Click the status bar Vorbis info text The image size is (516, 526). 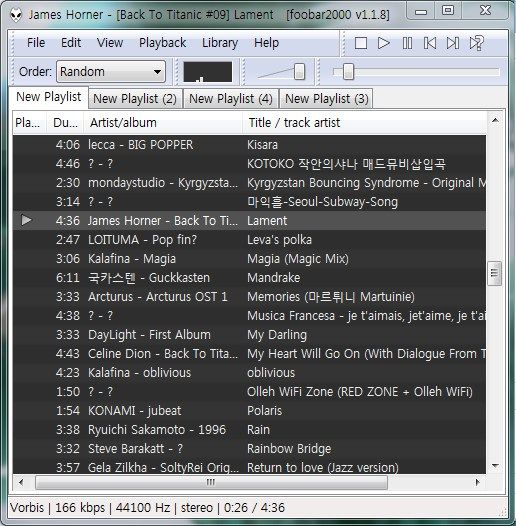148,507
